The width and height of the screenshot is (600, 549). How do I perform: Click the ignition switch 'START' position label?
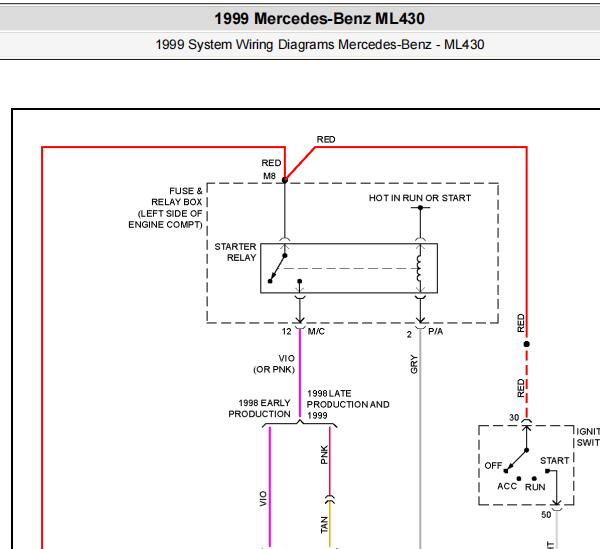[554, 461]
